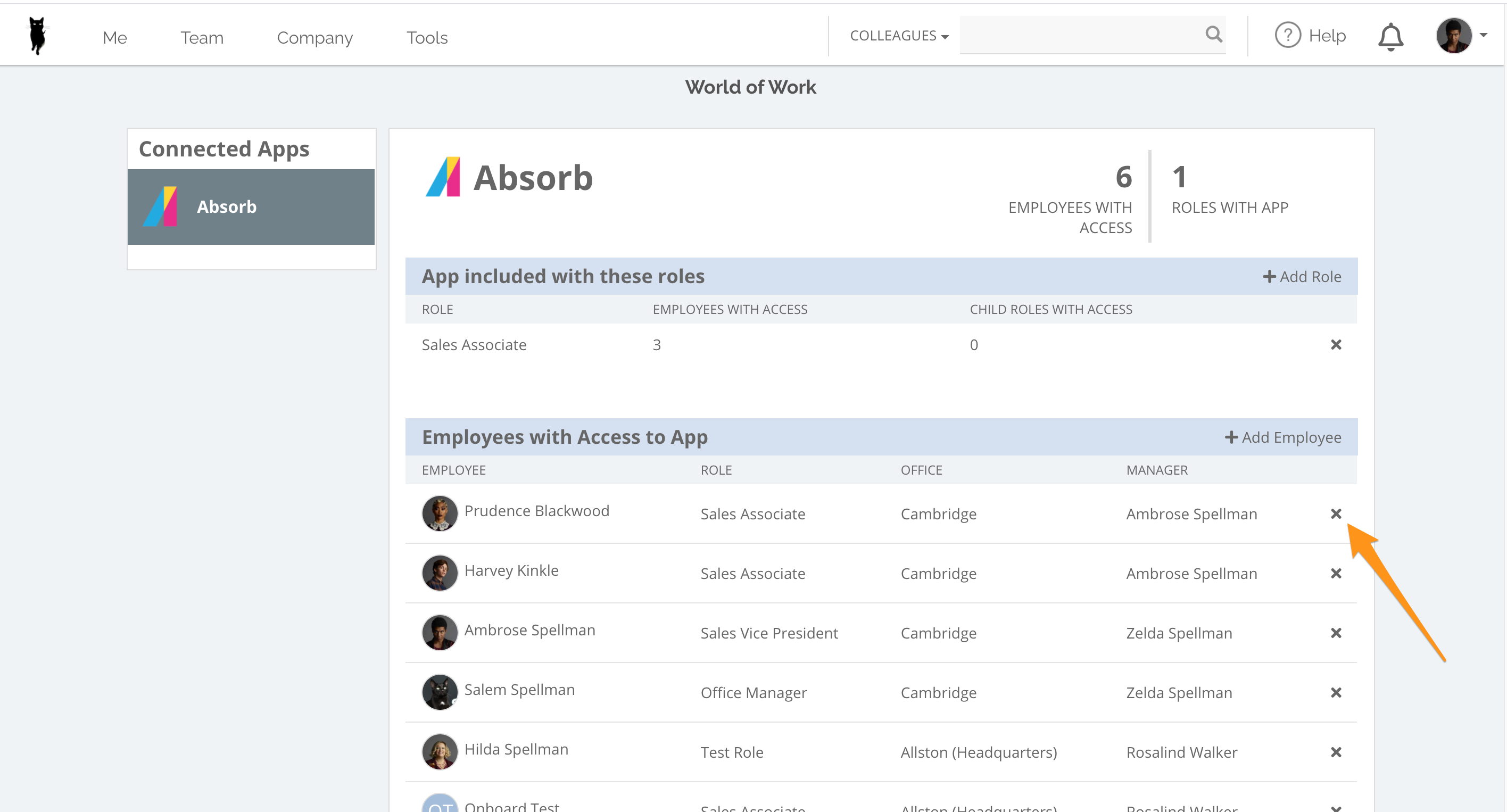Open the Me menu

point(114,37)
